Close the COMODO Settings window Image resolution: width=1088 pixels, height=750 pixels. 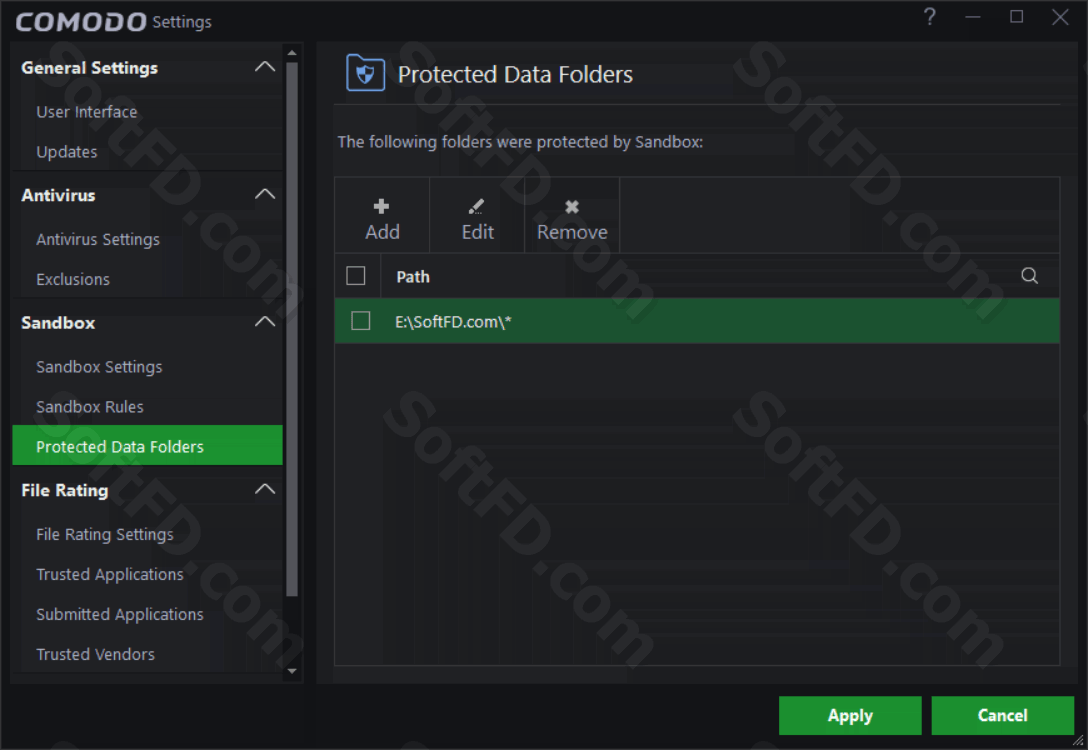[x=1060, y=17]
